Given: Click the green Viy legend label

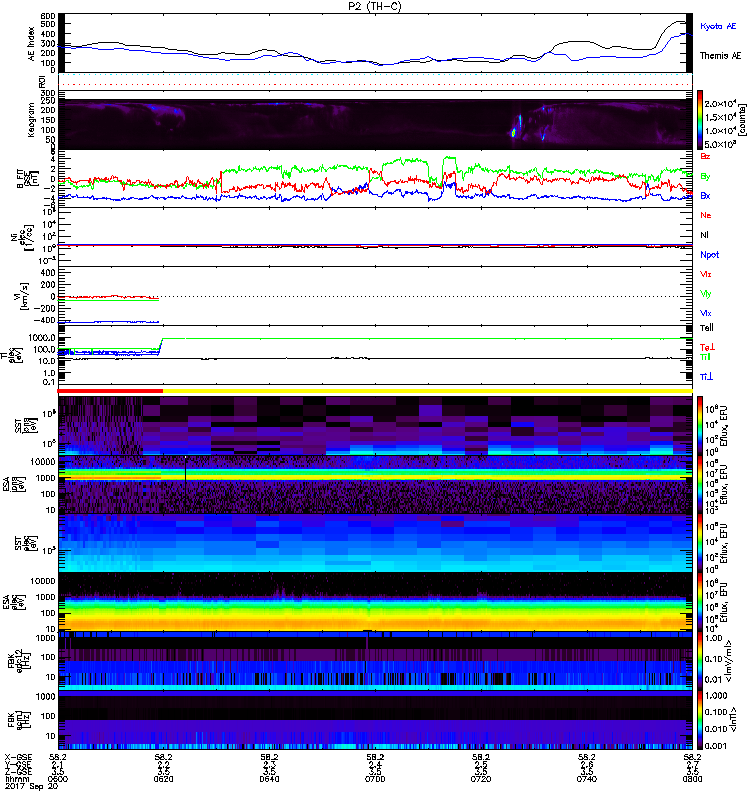Looking at the screenshot, I should pyautogui.click(x=706, y=294).
